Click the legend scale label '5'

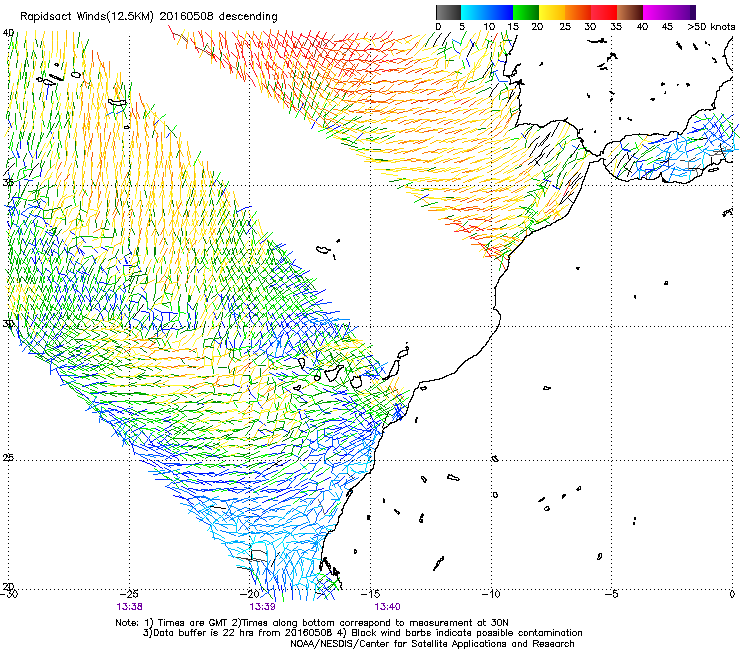pyautogui.click(x=462, y=26)
